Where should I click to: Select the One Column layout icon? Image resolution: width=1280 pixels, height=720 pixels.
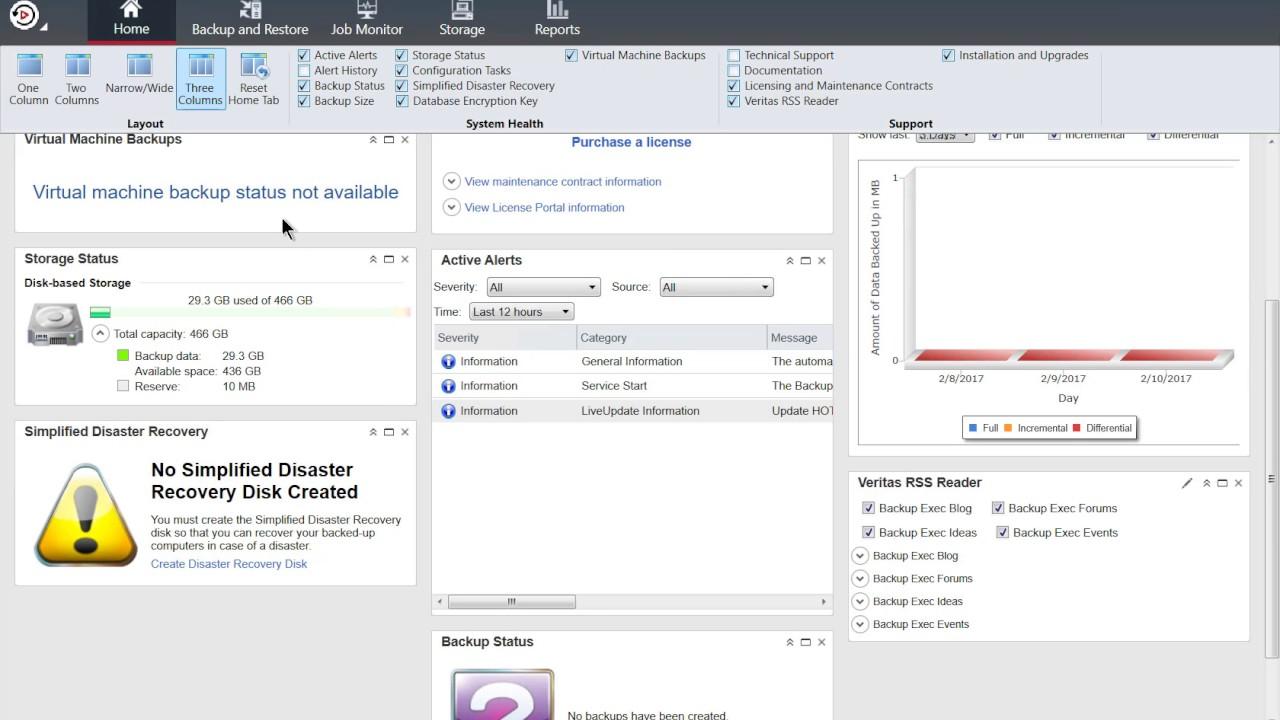[28, 77]
